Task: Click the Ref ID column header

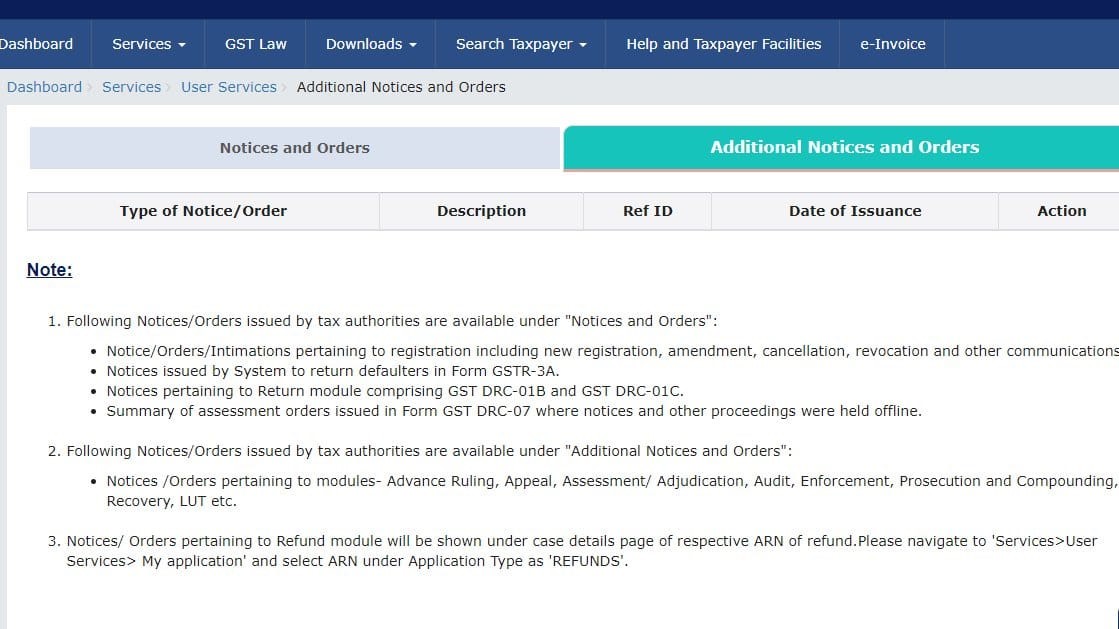Action: (x=647, y=211)
